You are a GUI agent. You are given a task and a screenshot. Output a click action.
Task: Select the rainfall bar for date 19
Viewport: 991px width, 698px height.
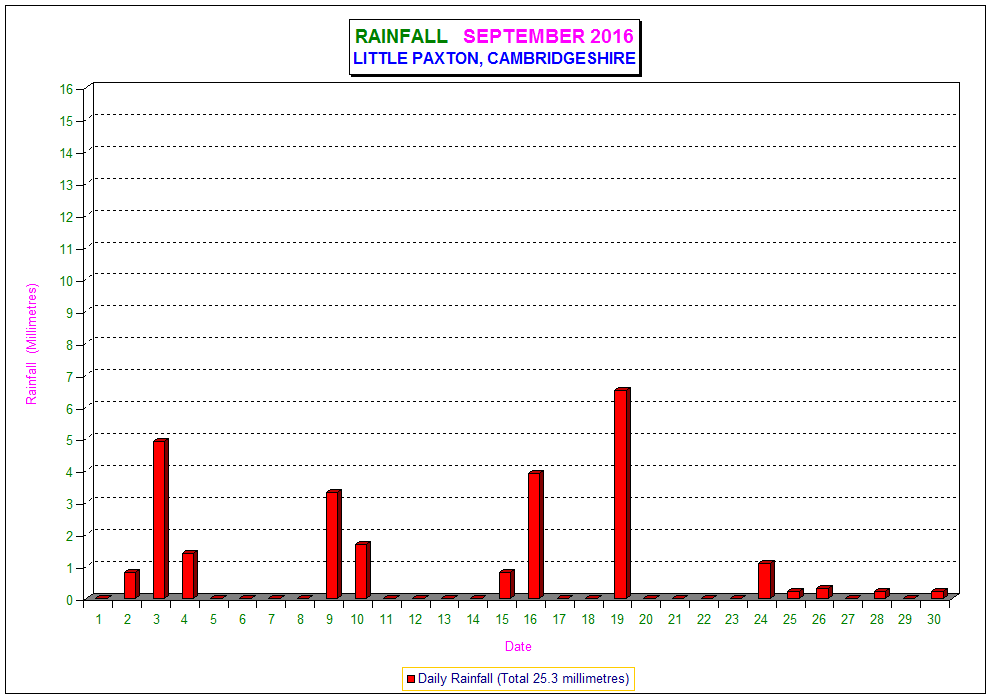click(x=623, y=493)
